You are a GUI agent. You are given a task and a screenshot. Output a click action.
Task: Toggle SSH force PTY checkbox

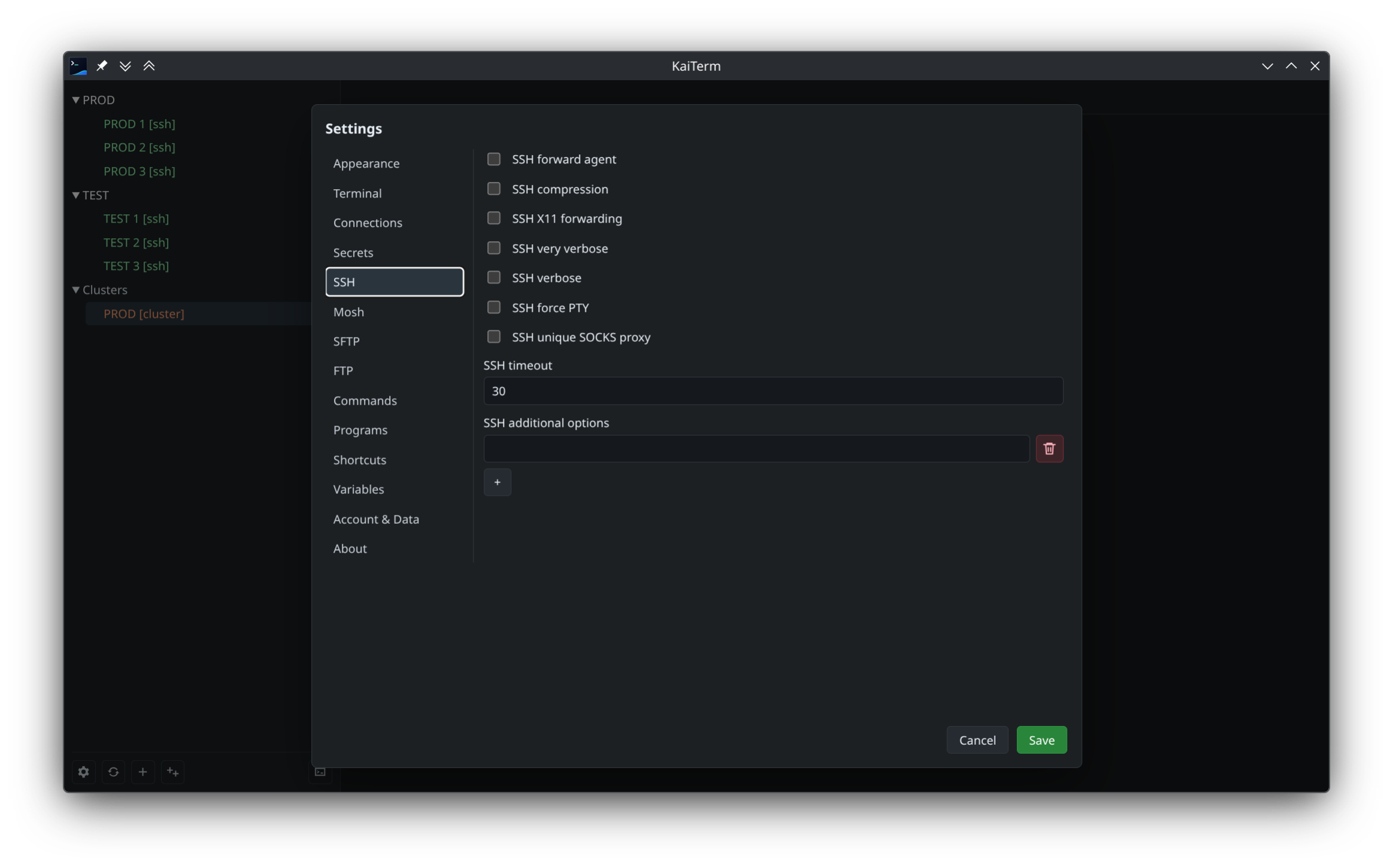pyautogui.click(x=493, y=307)
